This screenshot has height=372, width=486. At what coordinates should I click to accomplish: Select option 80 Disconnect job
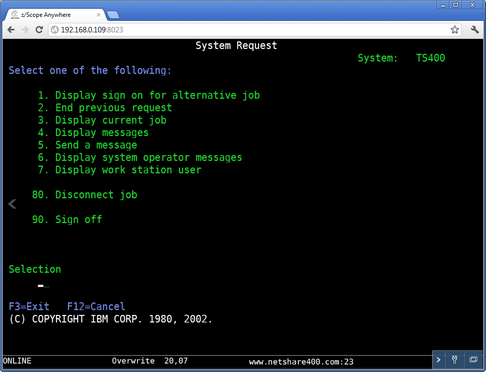point(85,195)
